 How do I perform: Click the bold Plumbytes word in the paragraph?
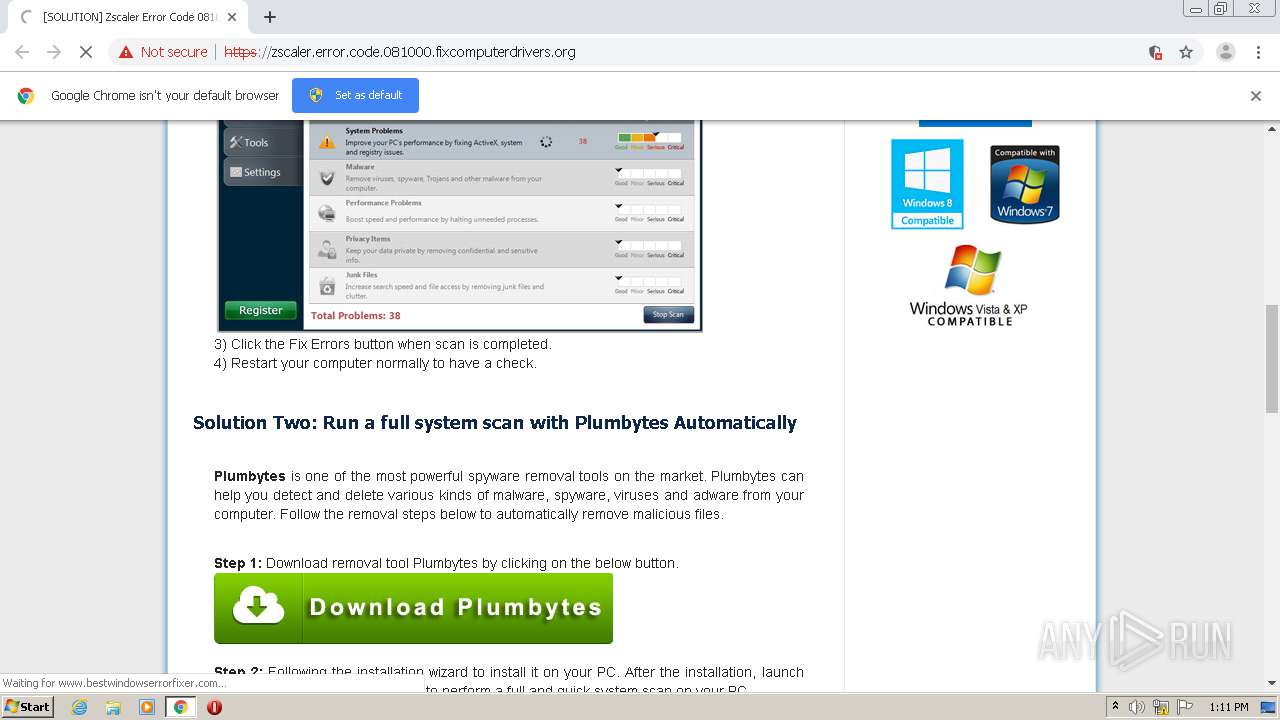(x=250, y=476)
